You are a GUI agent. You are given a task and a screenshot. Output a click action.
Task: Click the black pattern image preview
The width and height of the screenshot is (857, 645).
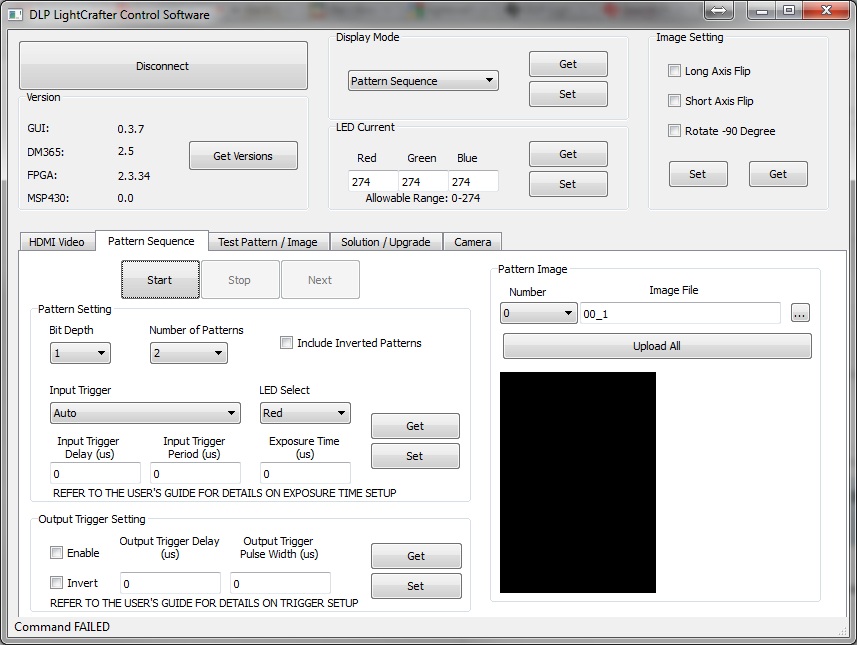(578, 483)
